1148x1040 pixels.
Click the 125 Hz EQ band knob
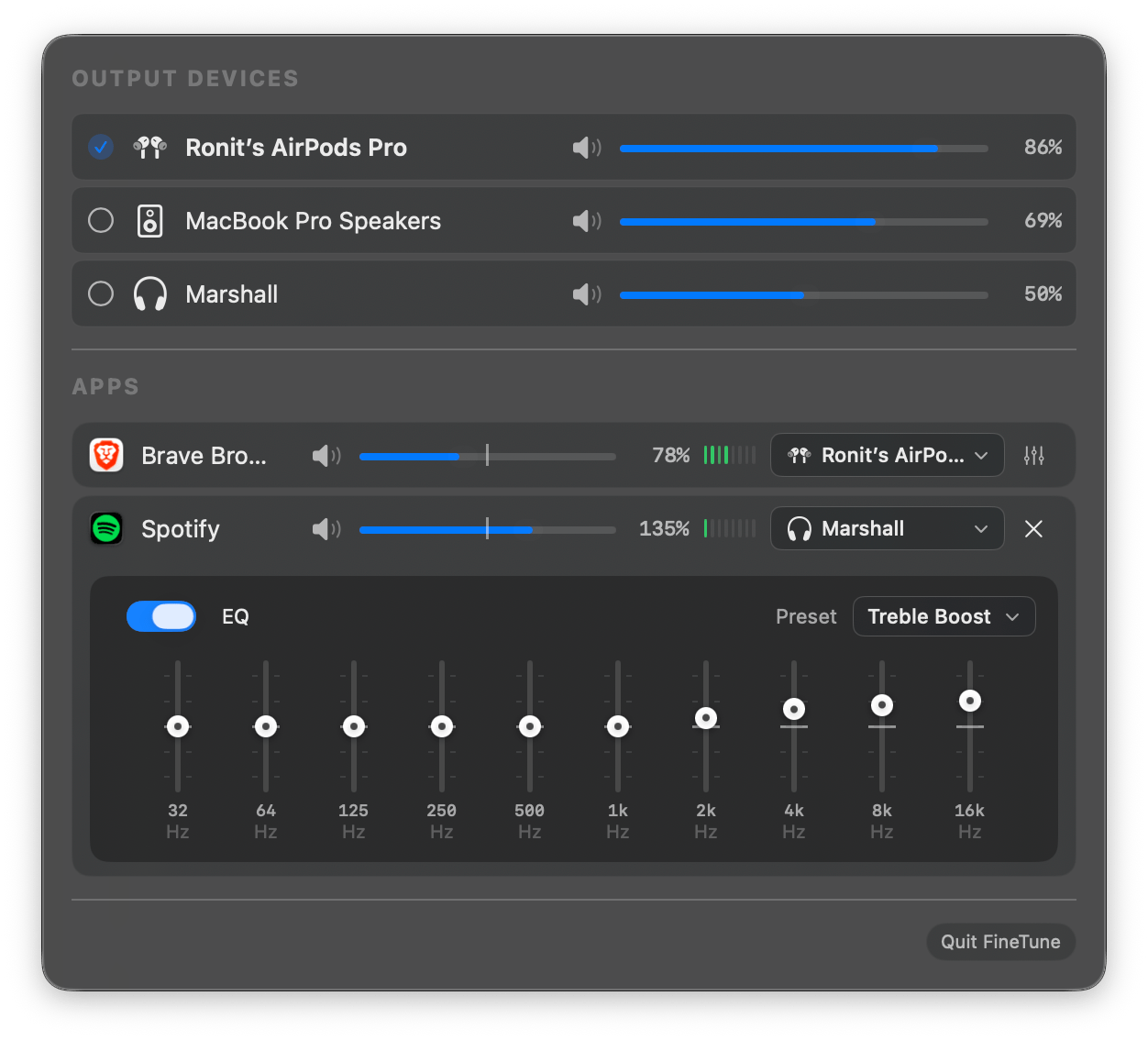(354, 726)
